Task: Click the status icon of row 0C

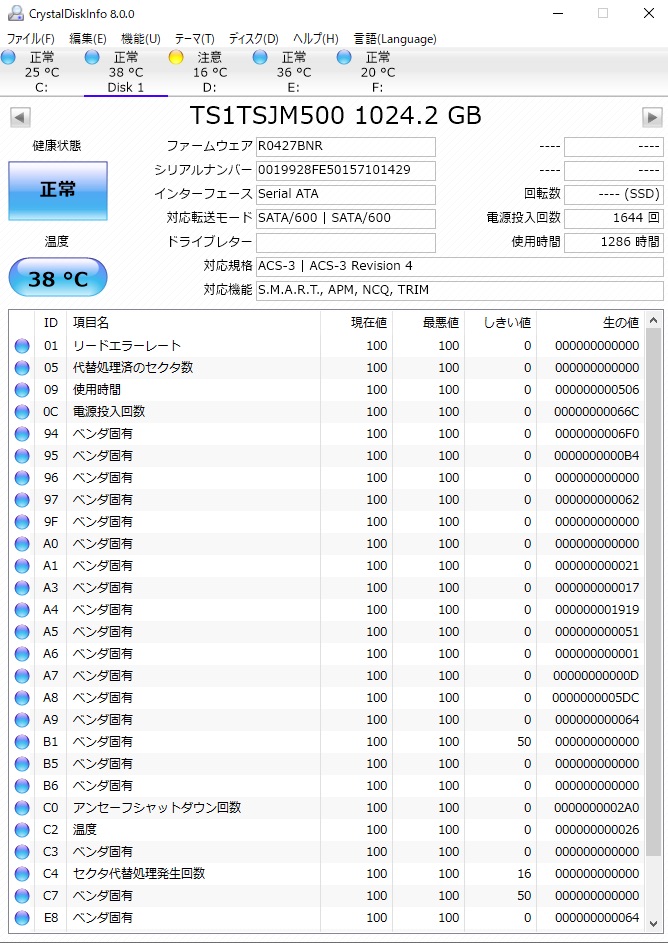Action: pos(22,412)
